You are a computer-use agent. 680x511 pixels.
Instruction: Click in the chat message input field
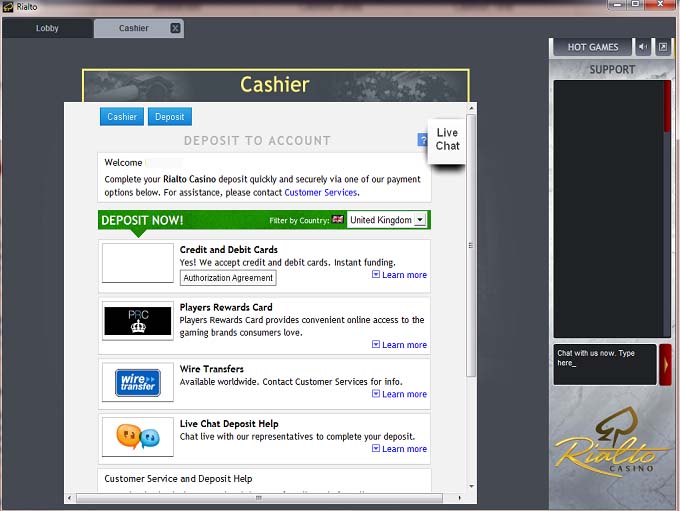click(x=604, y=364)
